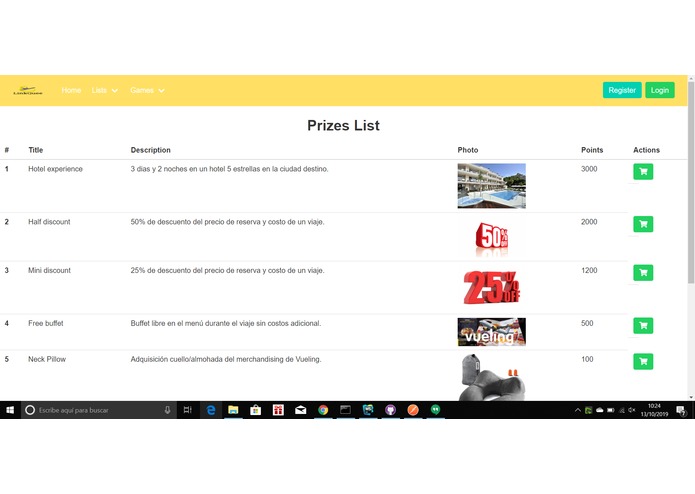Click the 'Buffet libre en el menú' description
The height and width of the screenshot is (494, 695).
pyautogui.click(x=226, y=323)
